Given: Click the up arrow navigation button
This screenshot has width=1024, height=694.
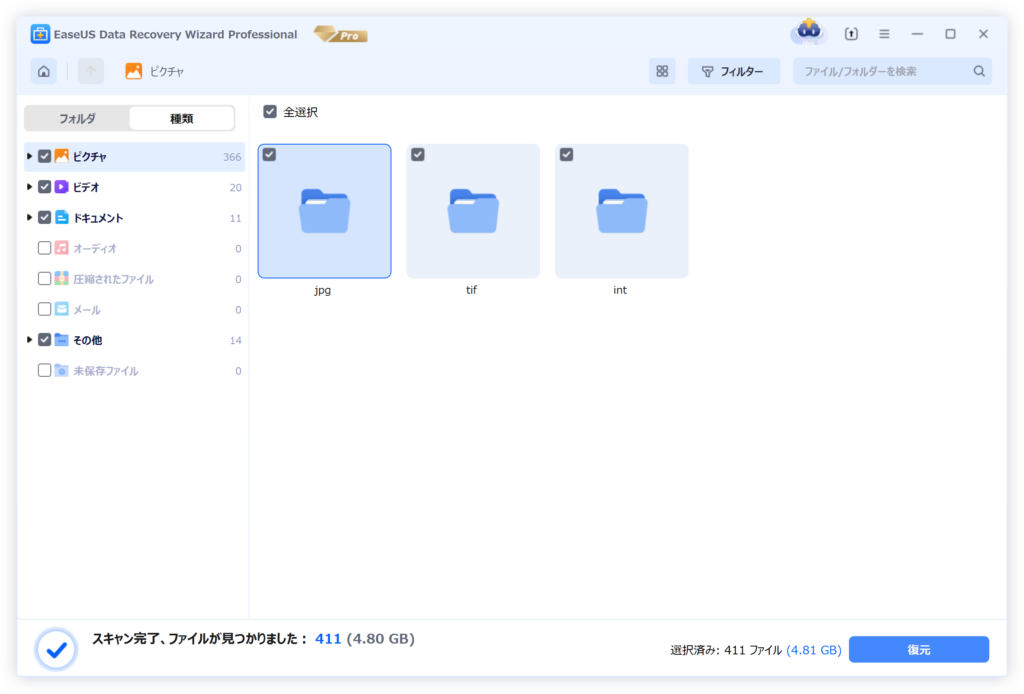Looking at the screenshot, I should [x=91, y=71].
